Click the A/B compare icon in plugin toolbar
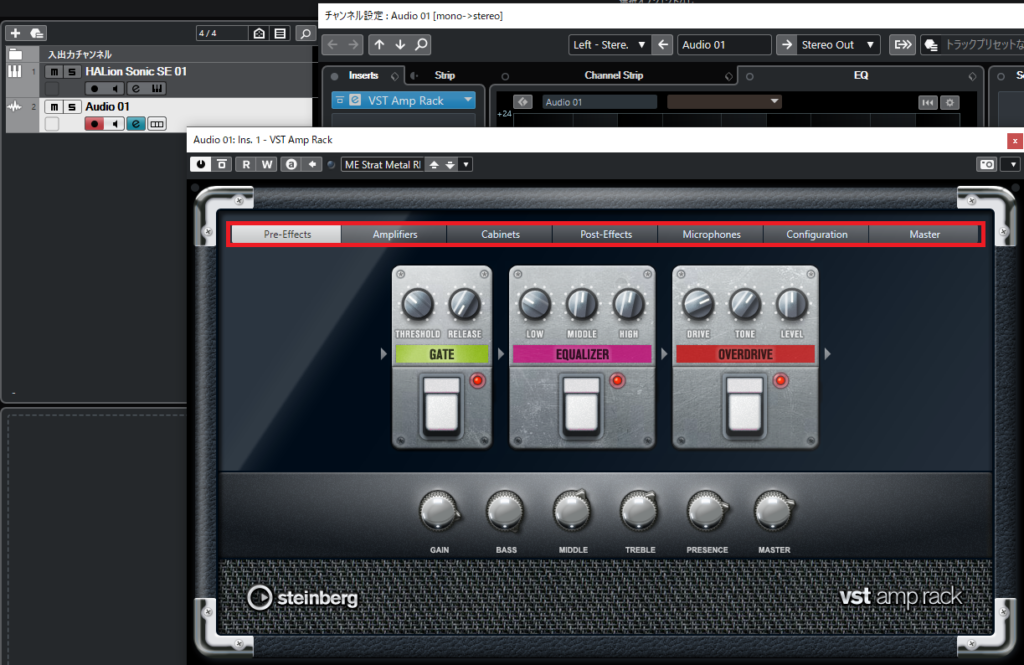The height and width of the screenshot is (665, 1024). coord(291,165)
